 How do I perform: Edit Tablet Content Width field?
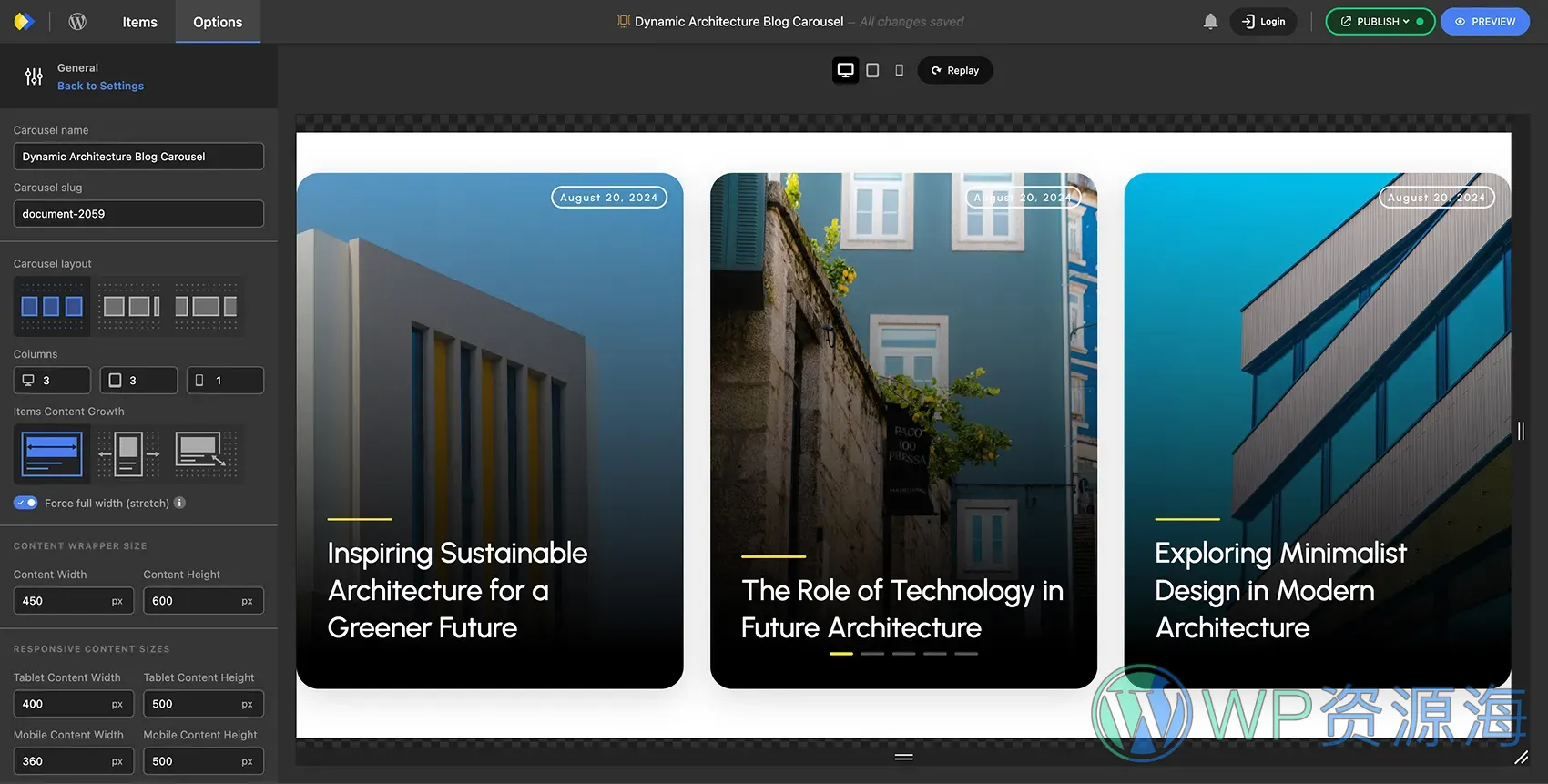click(74, 704)
